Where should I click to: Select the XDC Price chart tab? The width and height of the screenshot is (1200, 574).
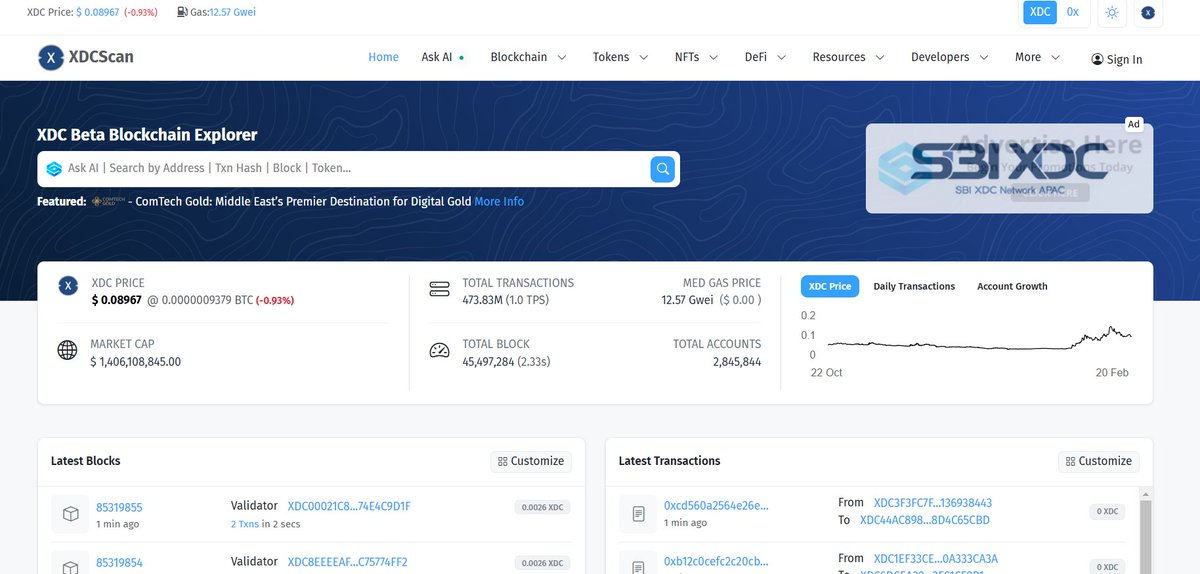(830, 286)
